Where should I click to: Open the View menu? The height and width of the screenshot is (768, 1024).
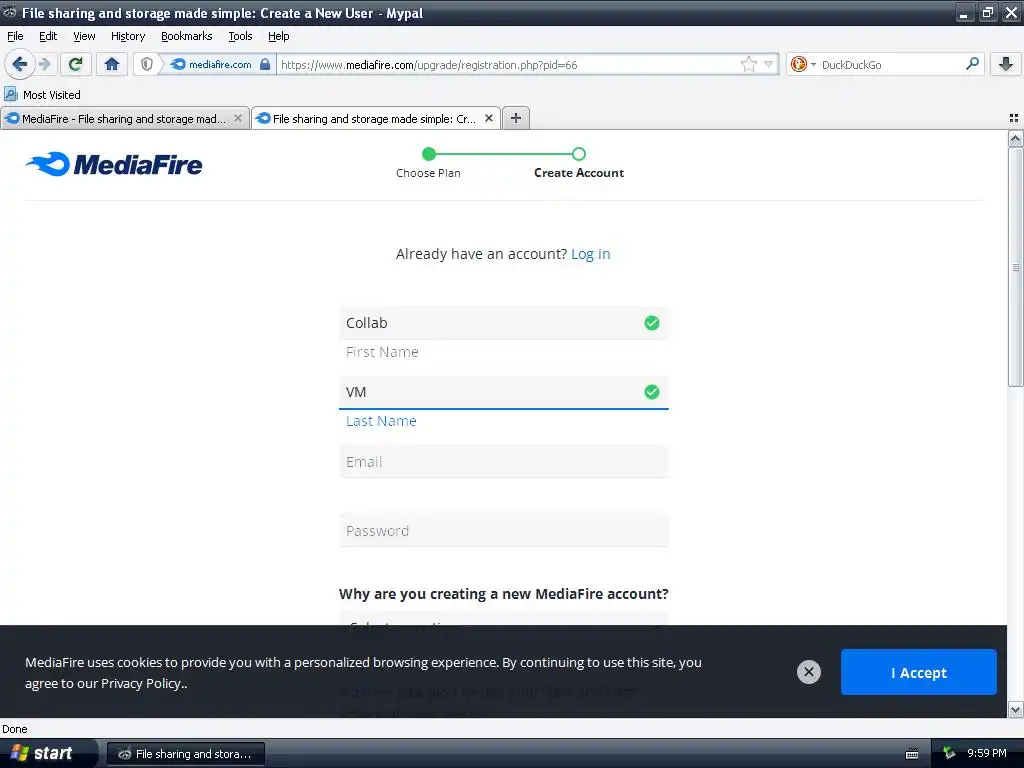84,36
